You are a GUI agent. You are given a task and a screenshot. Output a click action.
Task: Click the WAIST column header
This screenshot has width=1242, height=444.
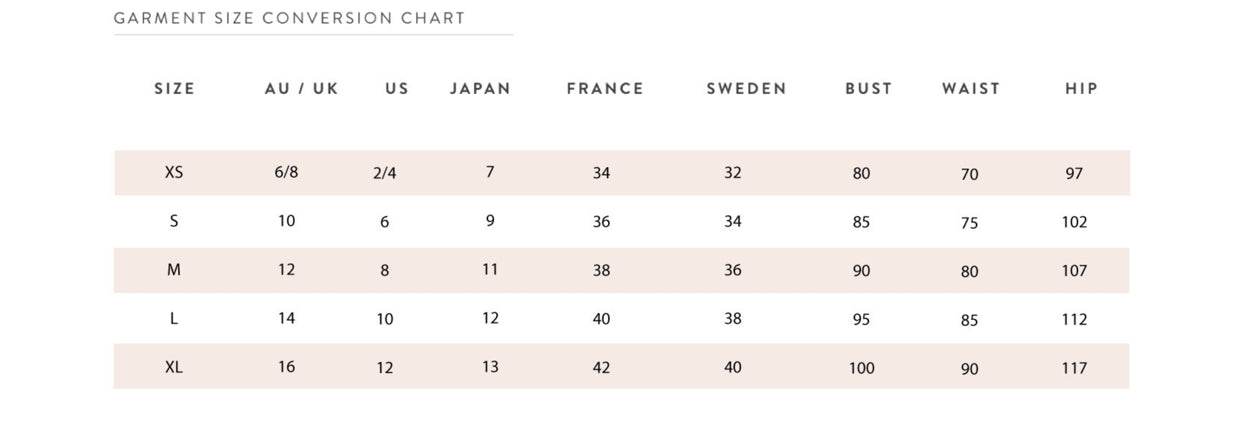[x=971, y=88]
